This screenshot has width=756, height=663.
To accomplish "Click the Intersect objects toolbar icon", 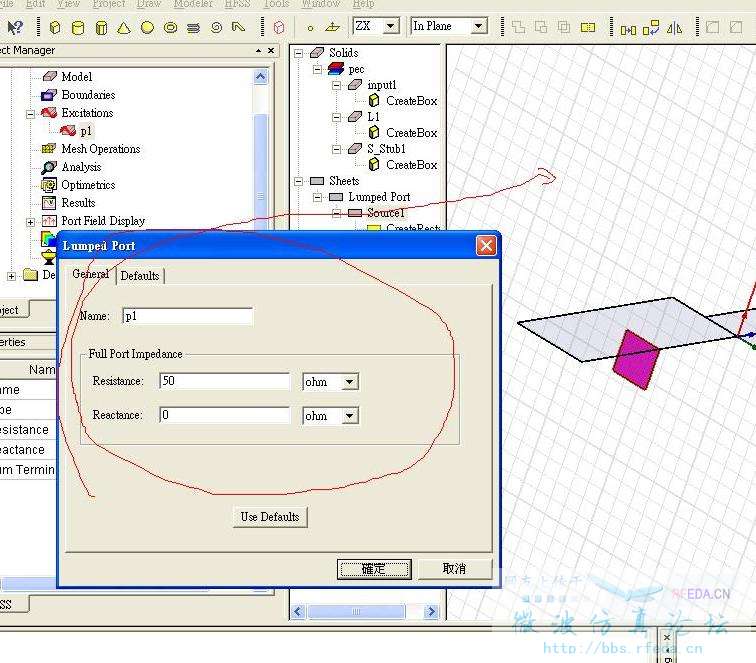I will click(564, 27).
